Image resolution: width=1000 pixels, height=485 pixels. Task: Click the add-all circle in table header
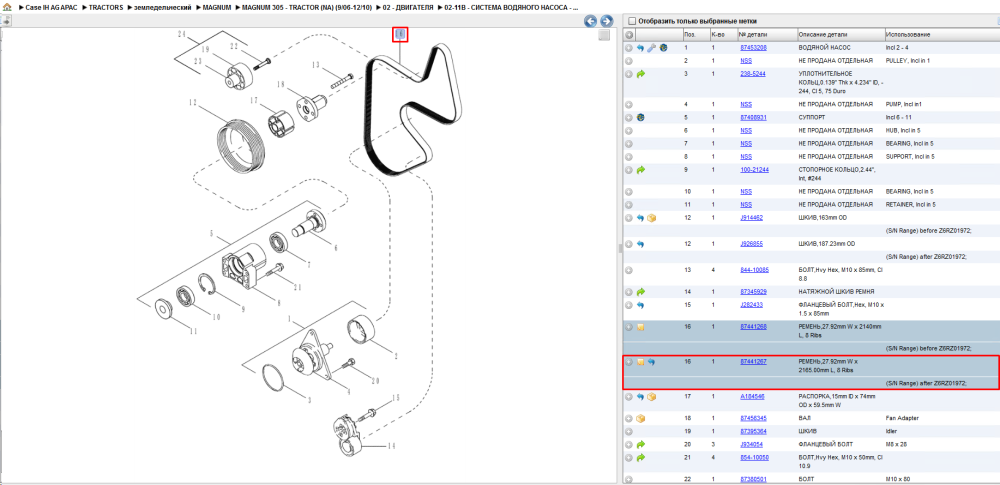pyautogui.click(x=629, y=34)
